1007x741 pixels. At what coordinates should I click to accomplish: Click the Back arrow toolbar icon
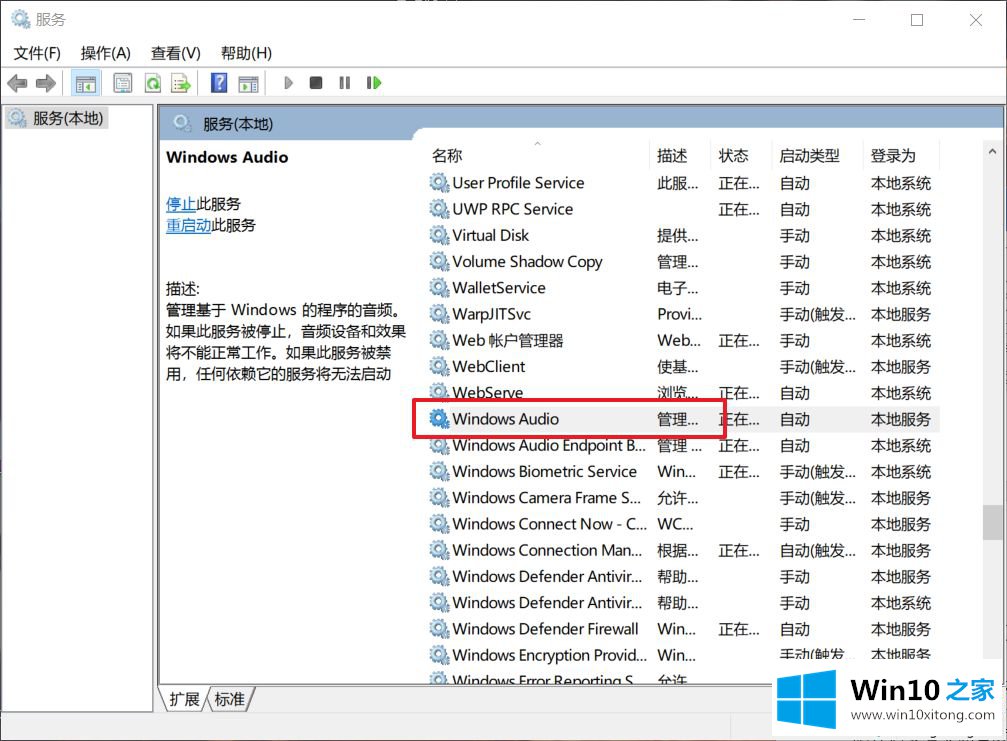point(17,83)
